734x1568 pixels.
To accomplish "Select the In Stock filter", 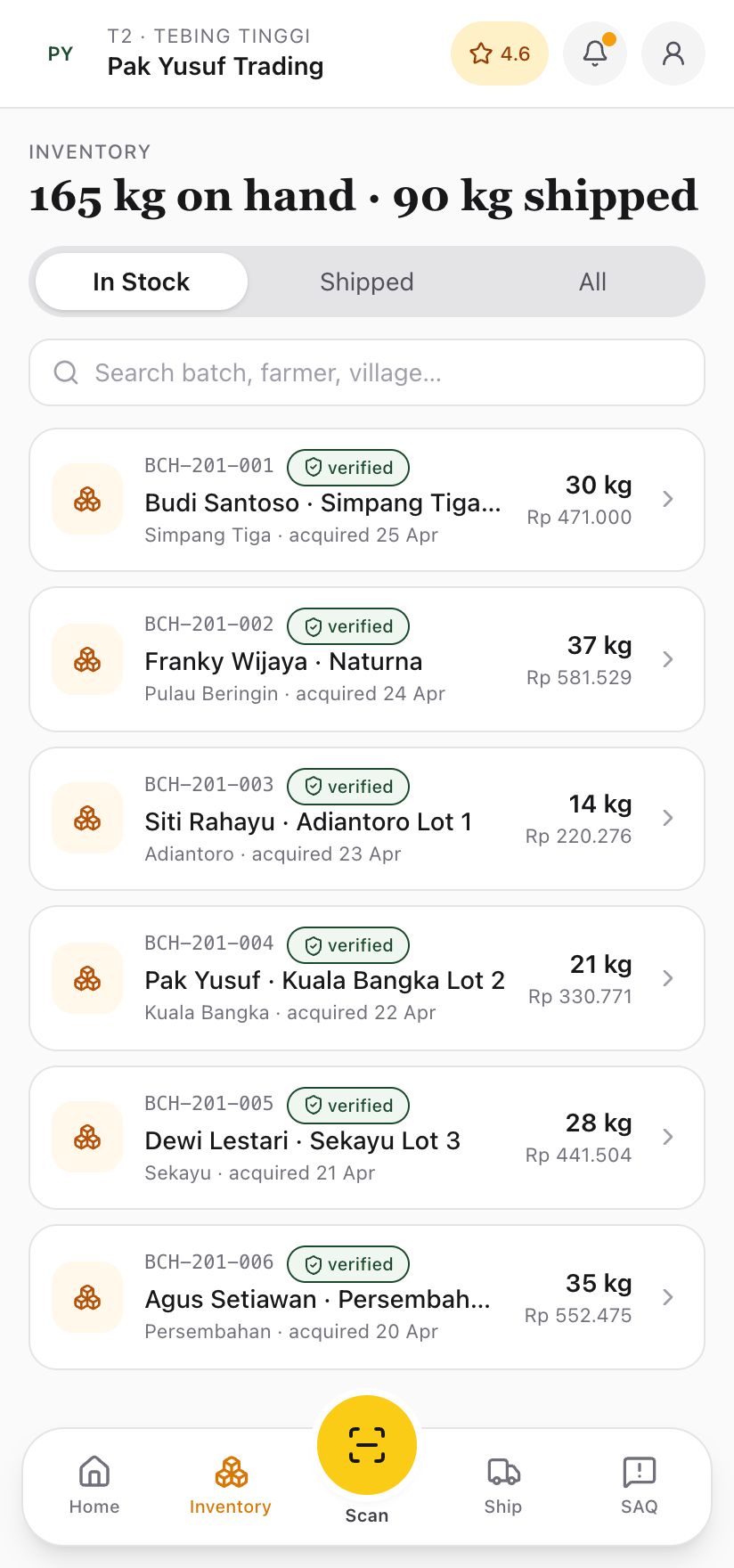I will pos(142,282).
